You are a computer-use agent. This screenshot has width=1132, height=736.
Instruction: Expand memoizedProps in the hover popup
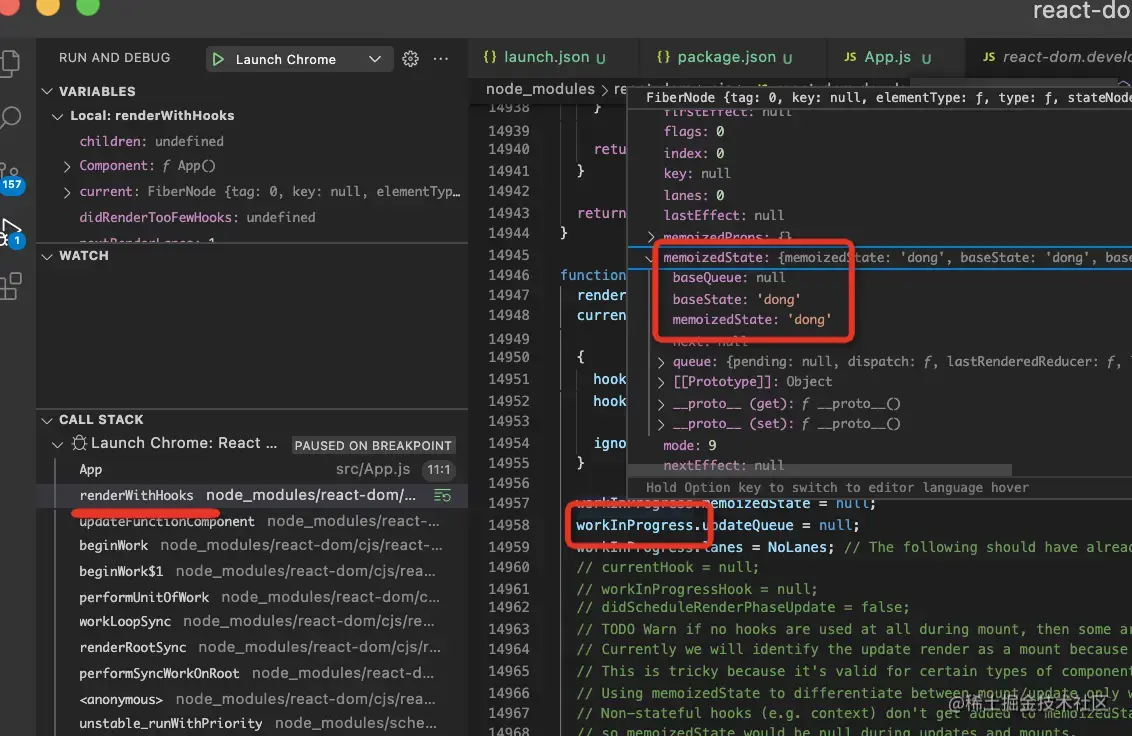(651, 237)
